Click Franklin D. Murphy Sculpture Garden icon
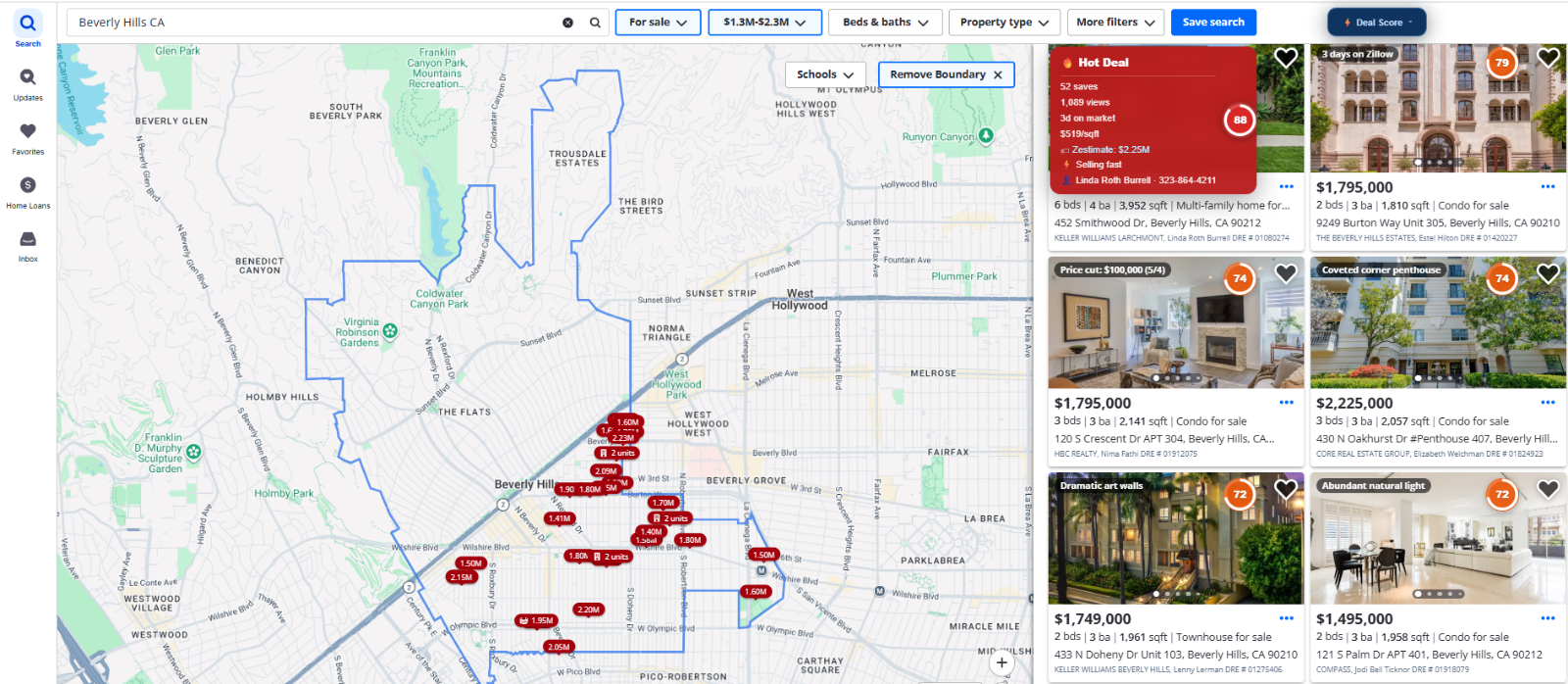The height and width of the screenshot is (684, 1568). click(x=194, y=452)
